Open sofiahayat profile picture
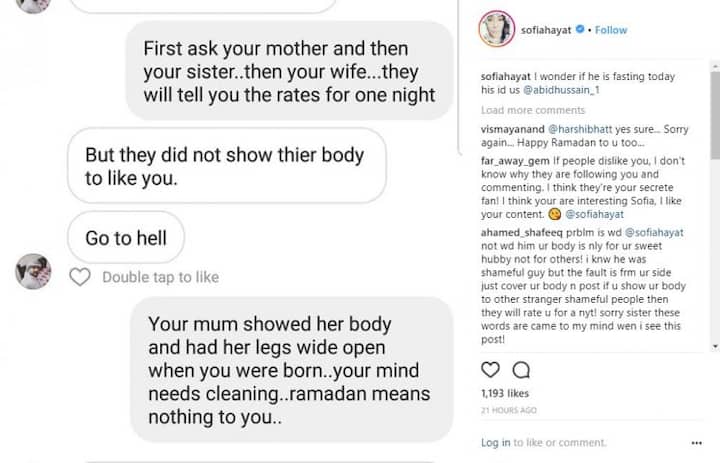 [x=496, y=29]
